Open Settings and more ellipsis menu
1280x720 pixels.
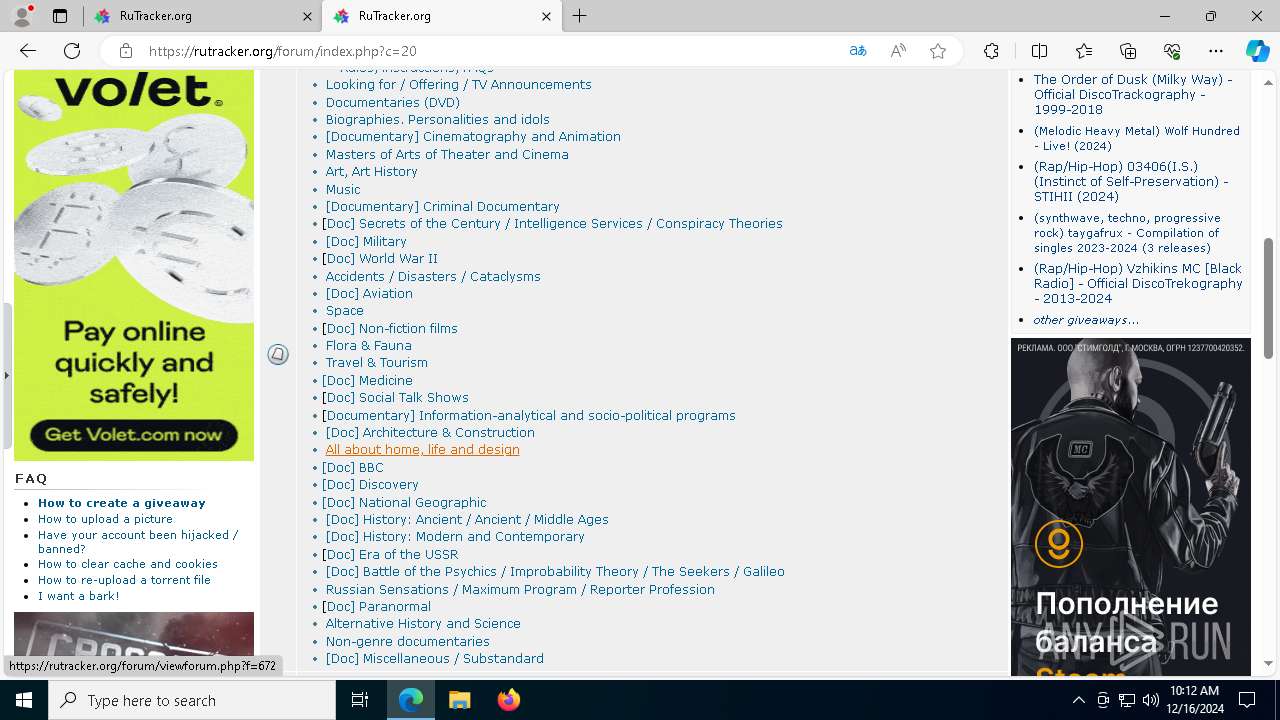[1216, 51]
